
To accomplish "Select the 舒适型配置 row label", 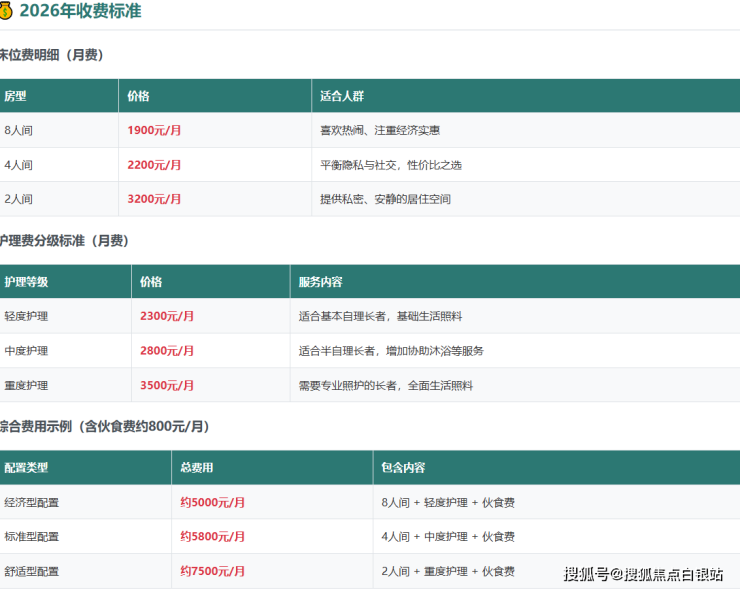I will tap(32, 571).
